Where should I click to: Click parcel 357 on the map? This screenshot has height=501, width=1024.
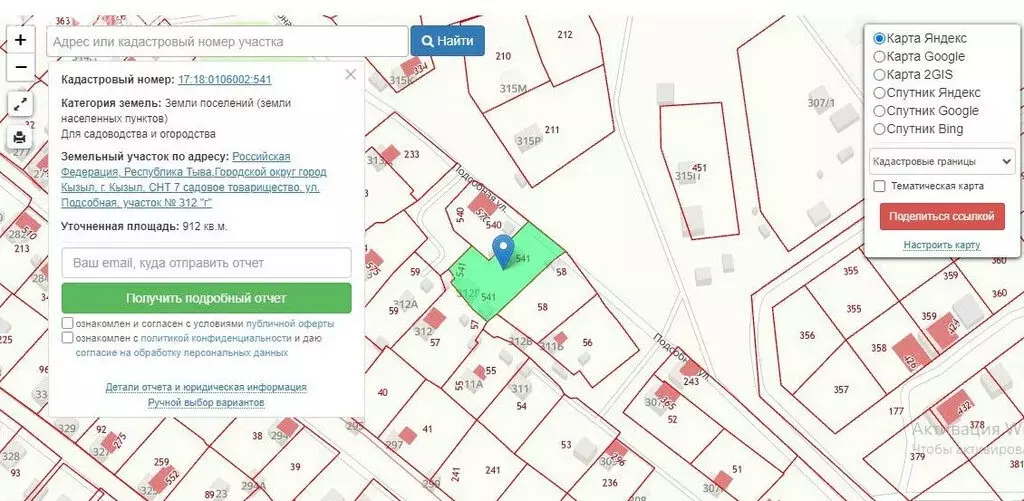point(841,390)
